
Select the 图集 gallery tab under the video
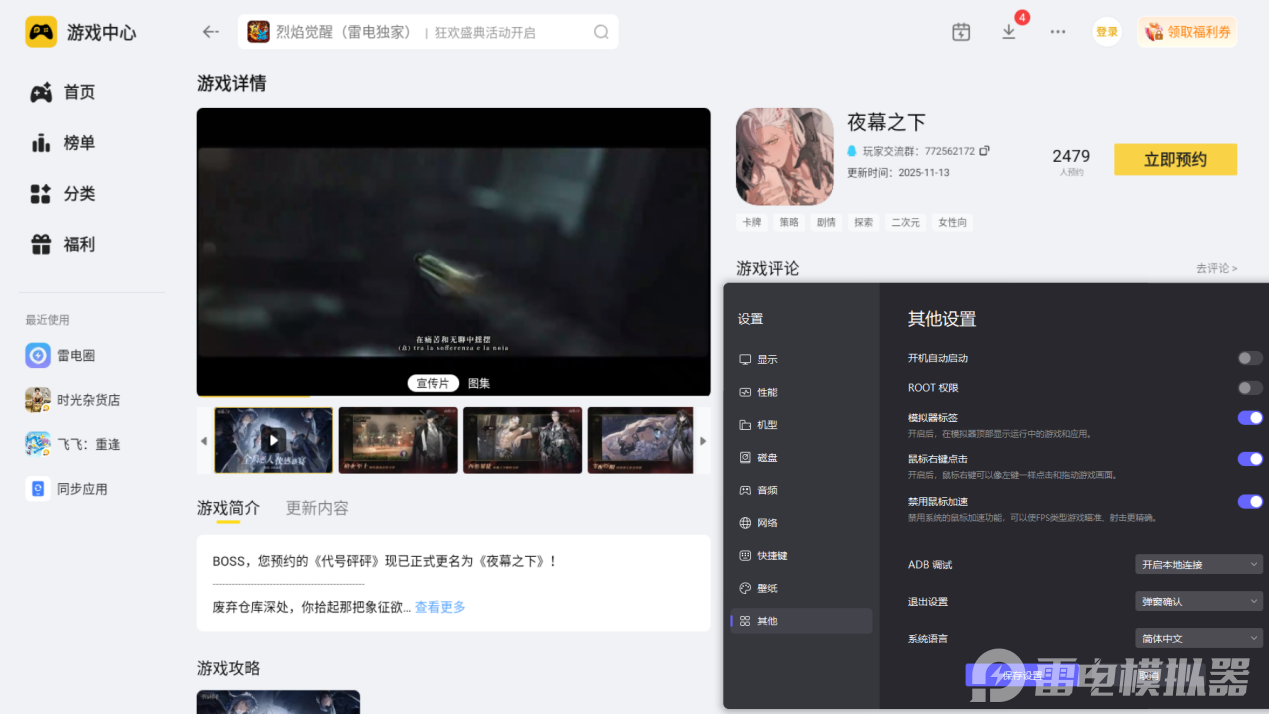477,382
